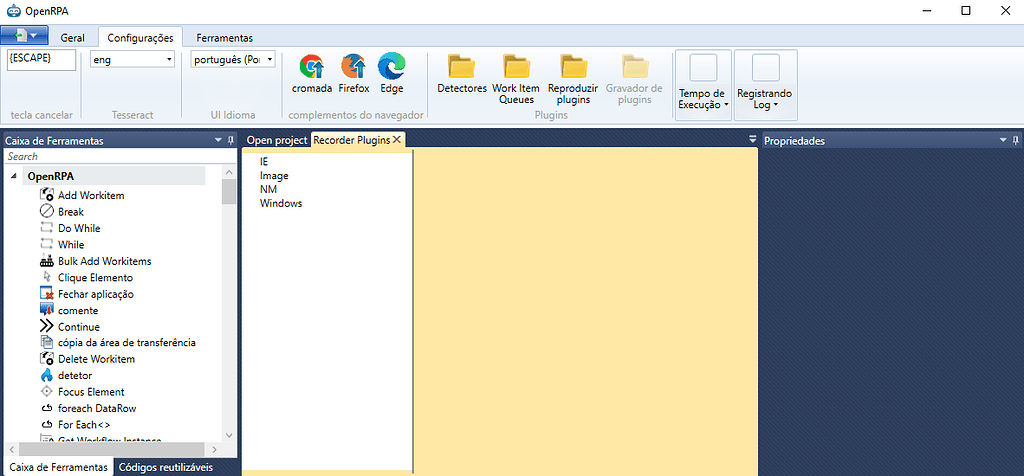Pin the Caixa de Ferramentas panel
The width and height of the screenshot is (1024, 476).
click(231, 140)
